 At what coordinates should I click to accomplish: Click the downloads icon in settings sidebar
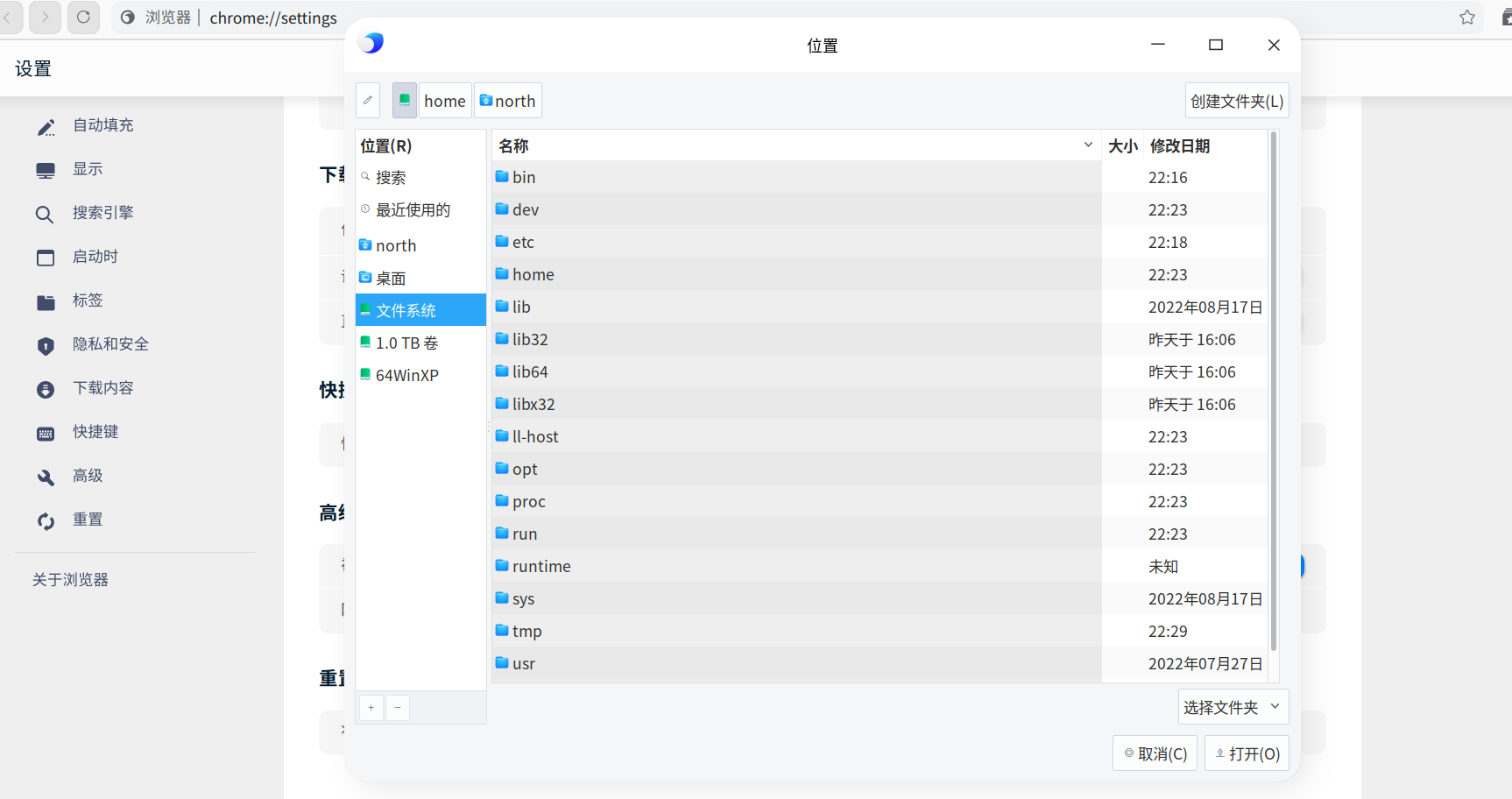pyautogui.click(x=46, y=389)
